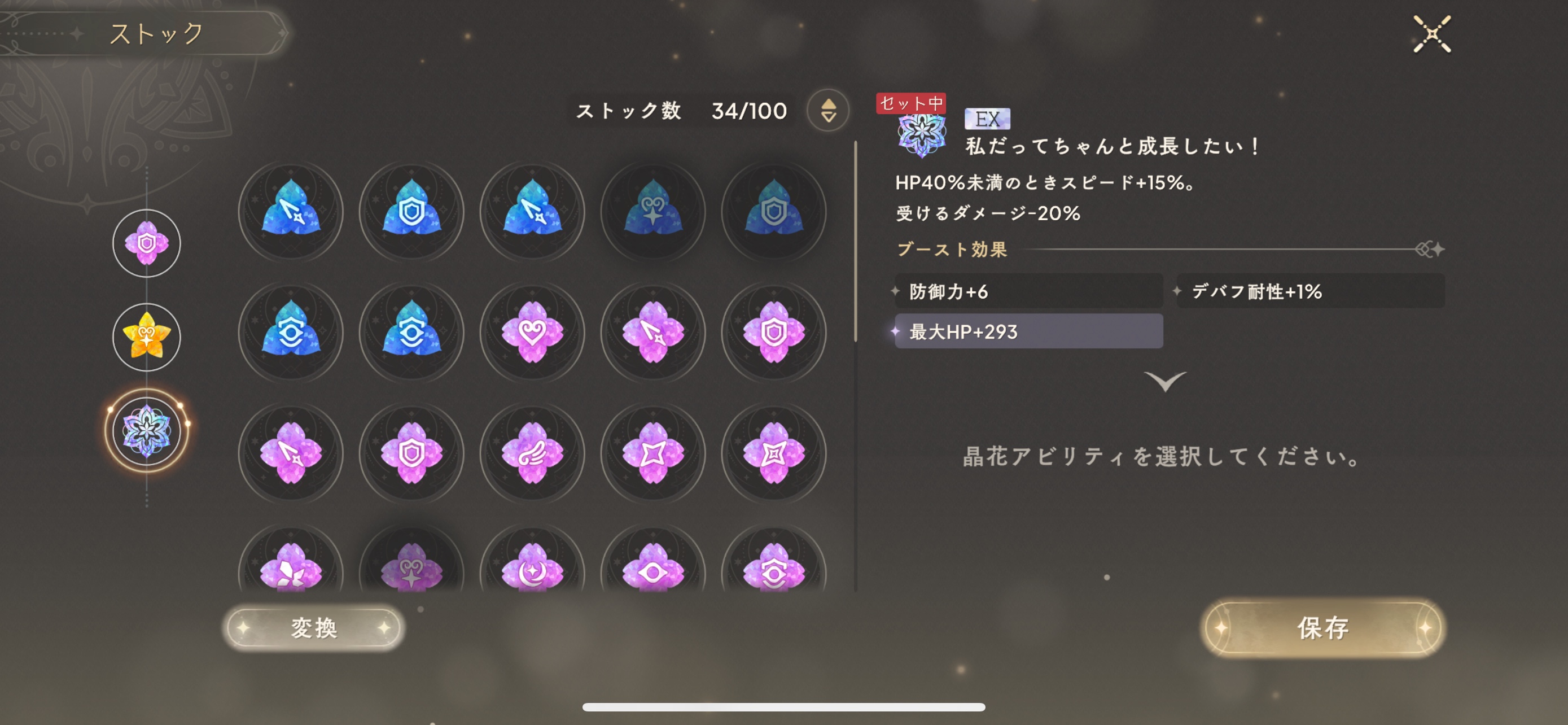The image size is (1568, 725).
Task: Tap the 変換 convert button
Action: point(313,628)
